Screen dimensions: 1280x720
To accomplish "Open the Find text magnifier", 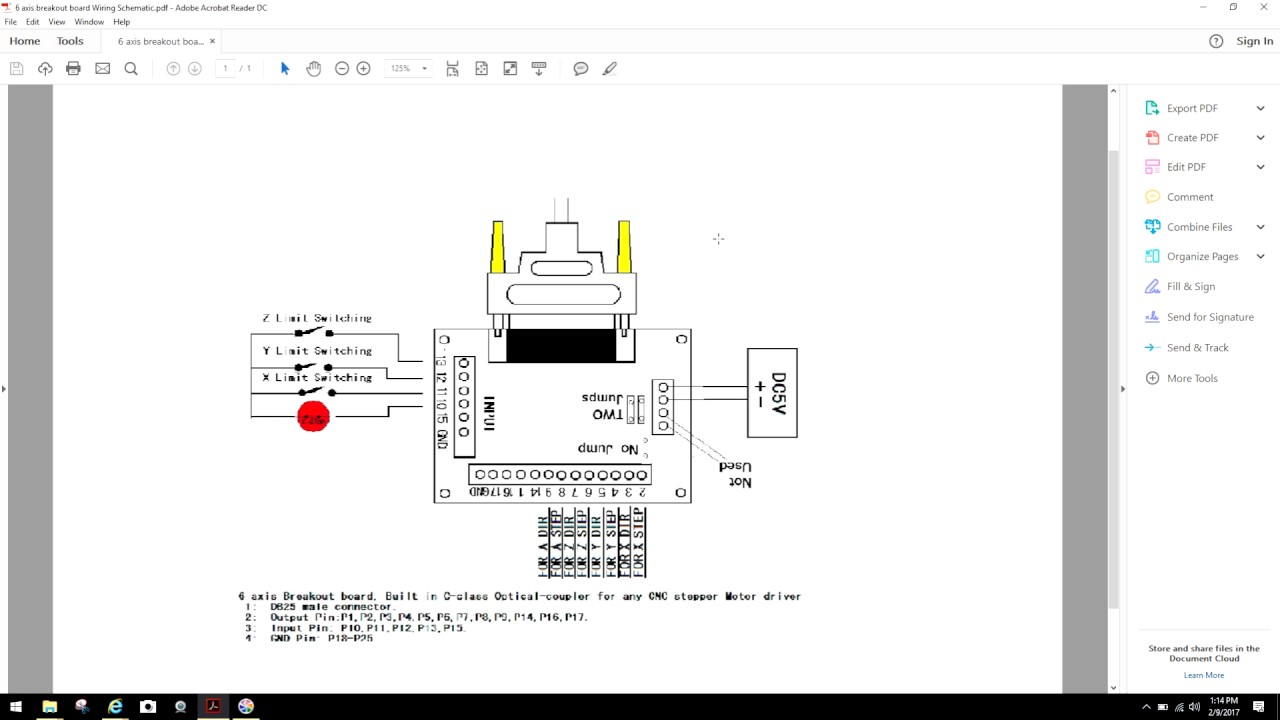I will [131, 68].
